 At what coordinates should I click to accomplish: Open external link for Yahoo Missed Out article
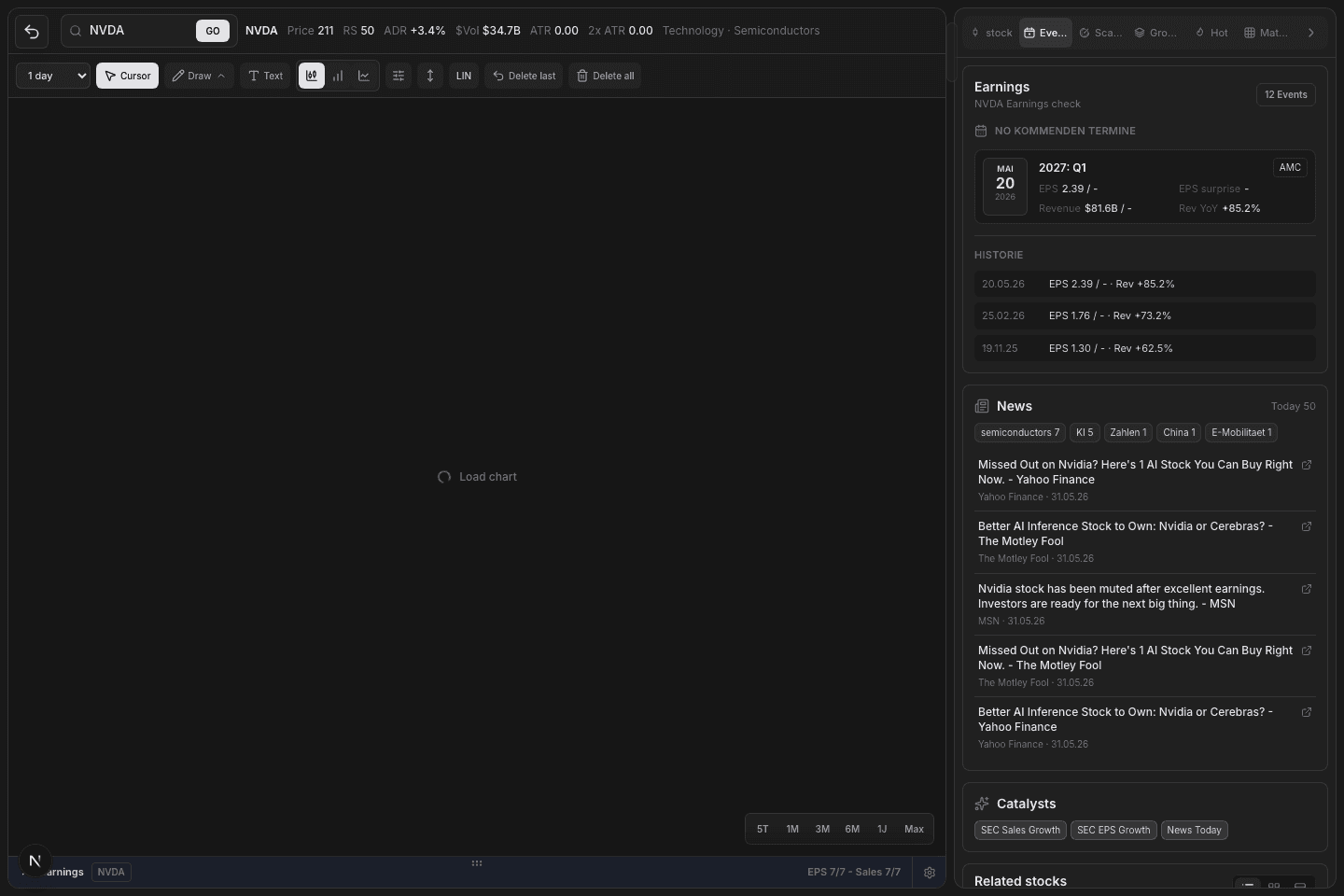(1307, 465)
